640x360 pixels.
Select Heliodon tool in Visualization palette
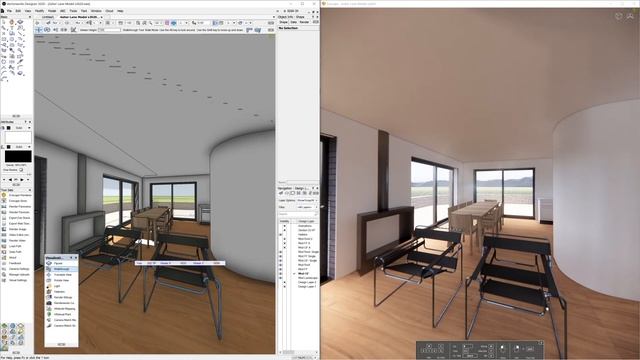[61, 292]
